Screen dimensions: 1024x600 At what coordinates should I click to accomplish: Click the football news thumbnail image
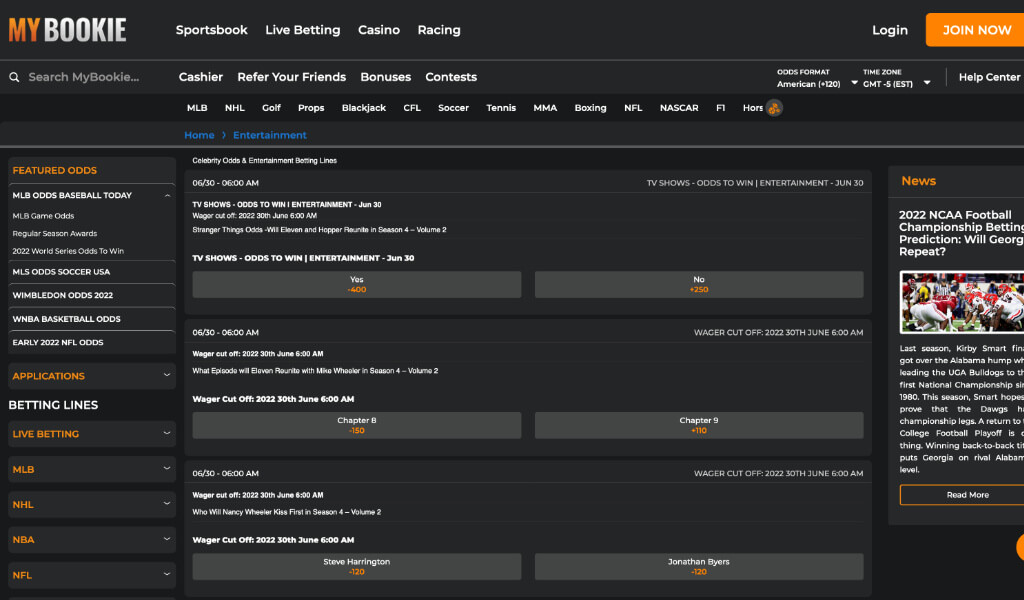(961, 302)
